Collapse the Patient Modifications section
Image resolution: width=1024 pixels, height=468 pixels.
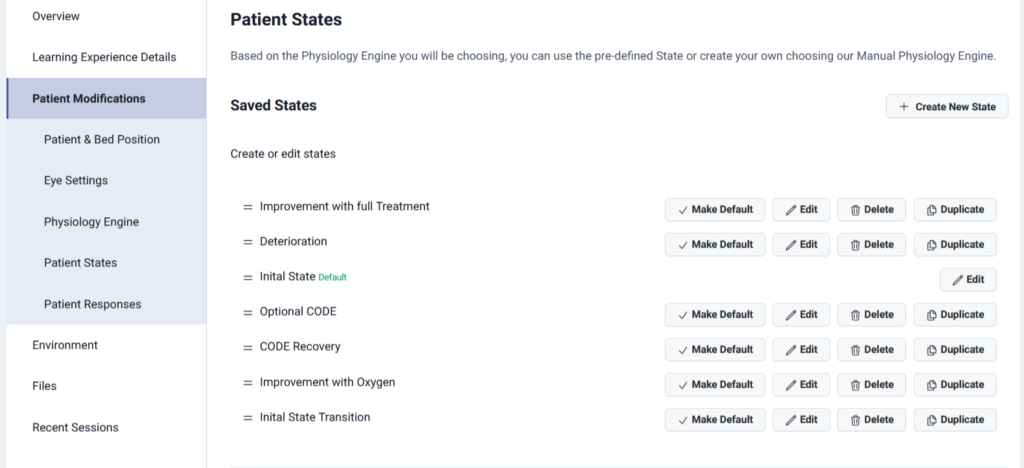[x=89, y=99]
